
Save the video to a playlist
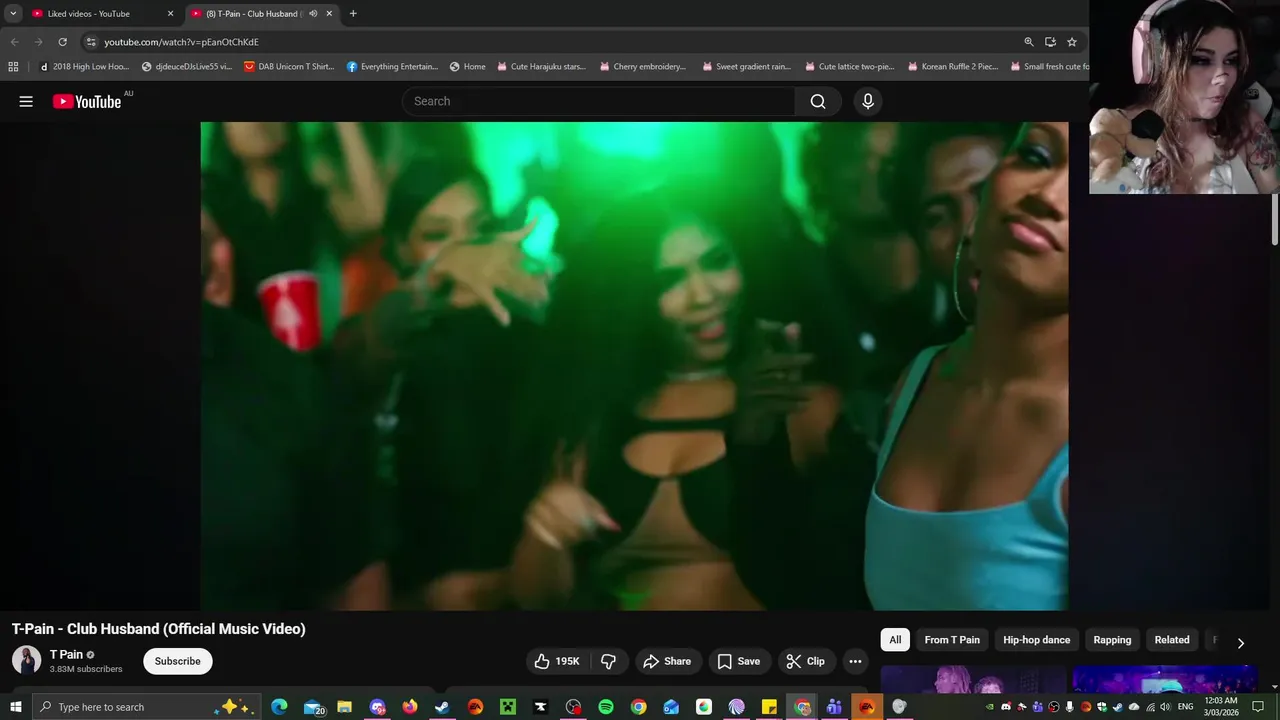click(738, 661)
